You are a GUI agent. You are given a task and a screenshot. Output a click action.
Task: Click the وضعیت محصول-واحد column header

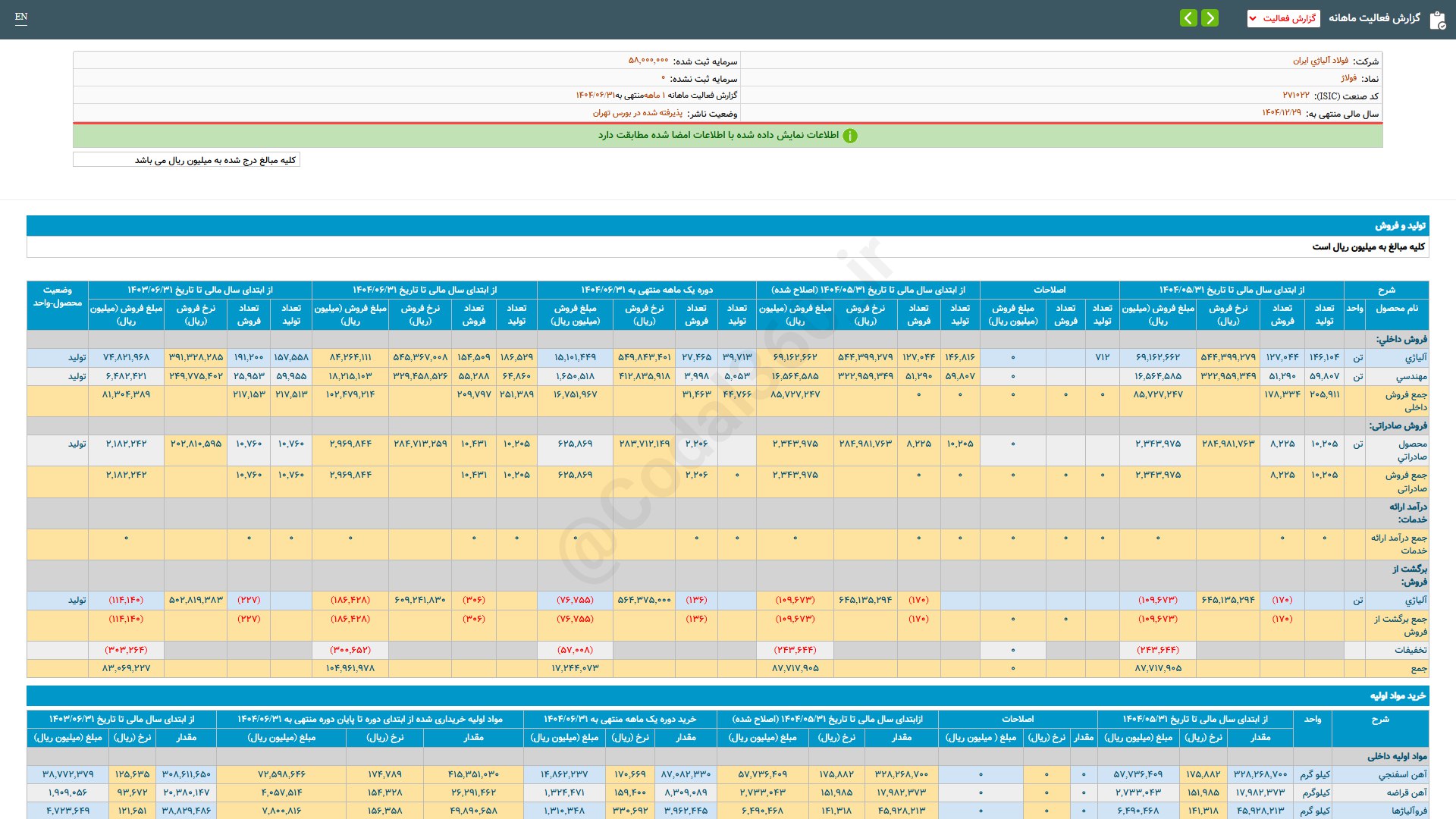pos(58,297)
